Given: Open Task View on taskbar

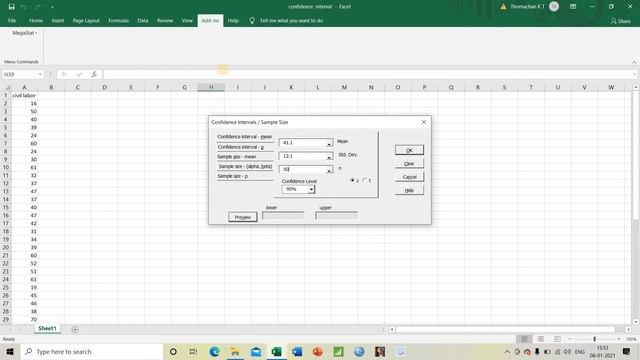Looking at the screenshot, I should coord(193,351).
